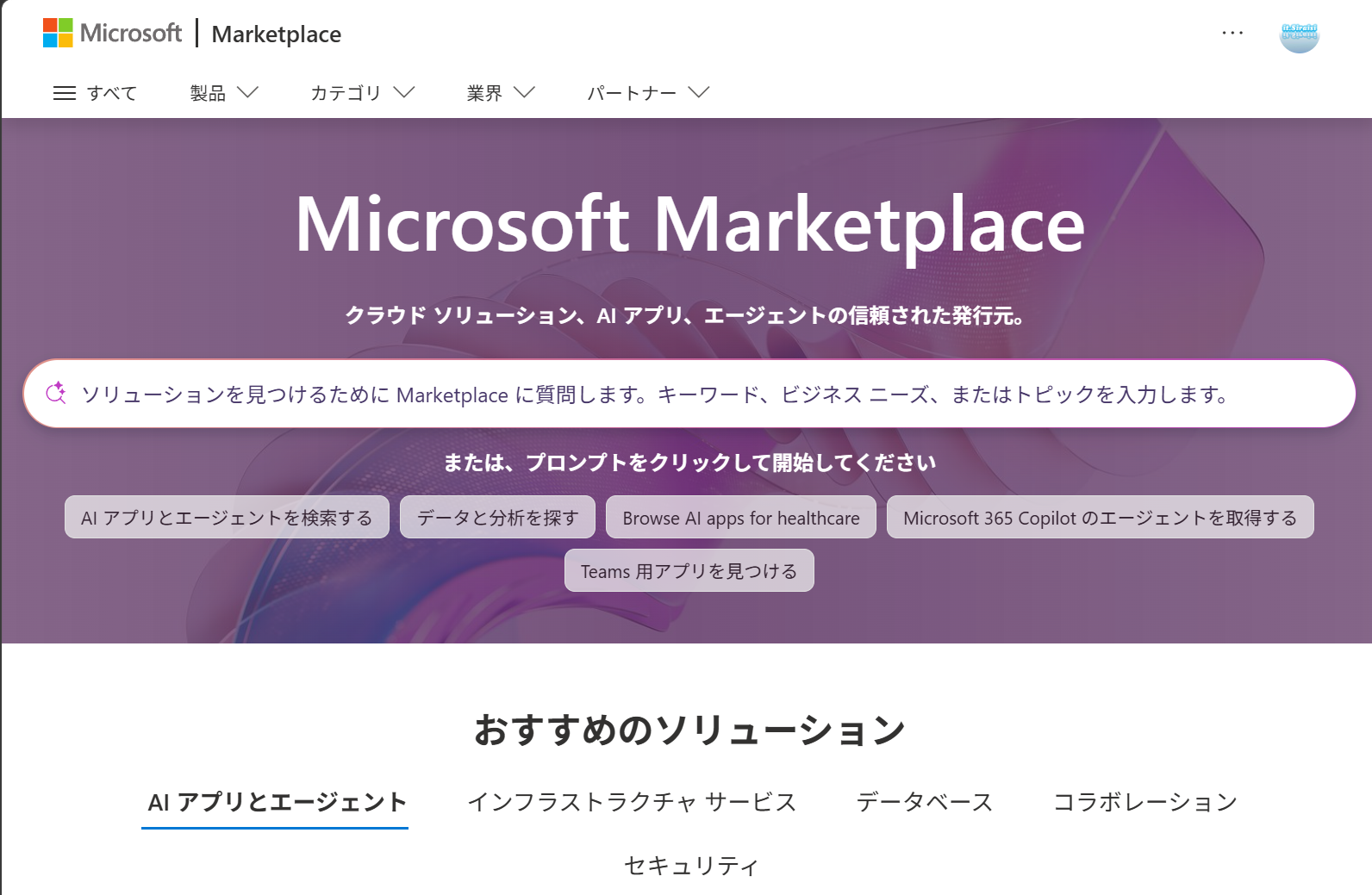Click the Microsoft wordmark text
The image size is (1372, 895).
(x=131, y=34)
